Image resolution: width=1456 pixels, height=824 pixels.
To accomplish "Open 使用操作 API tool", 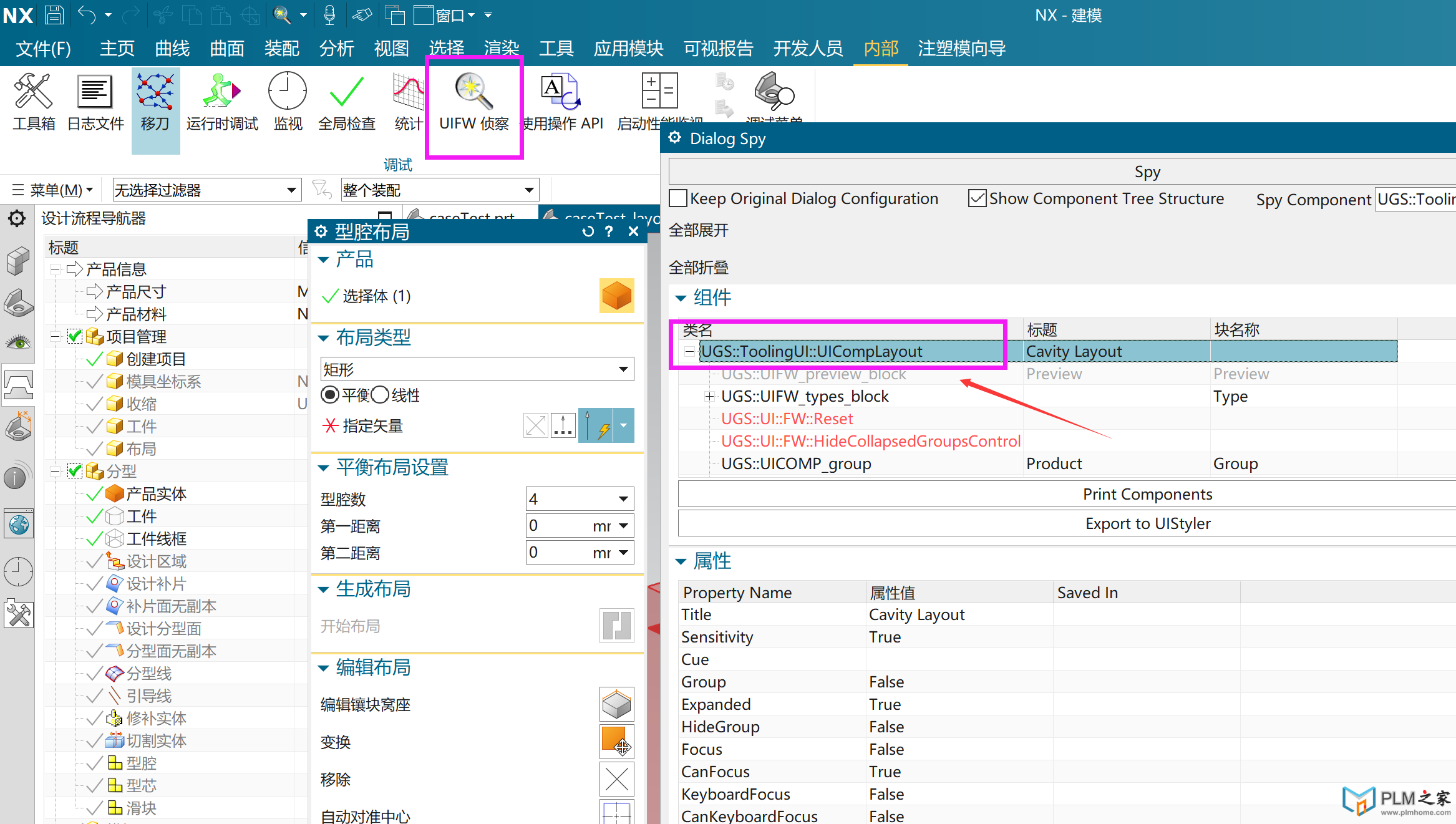I will click(x=563, y=102).
